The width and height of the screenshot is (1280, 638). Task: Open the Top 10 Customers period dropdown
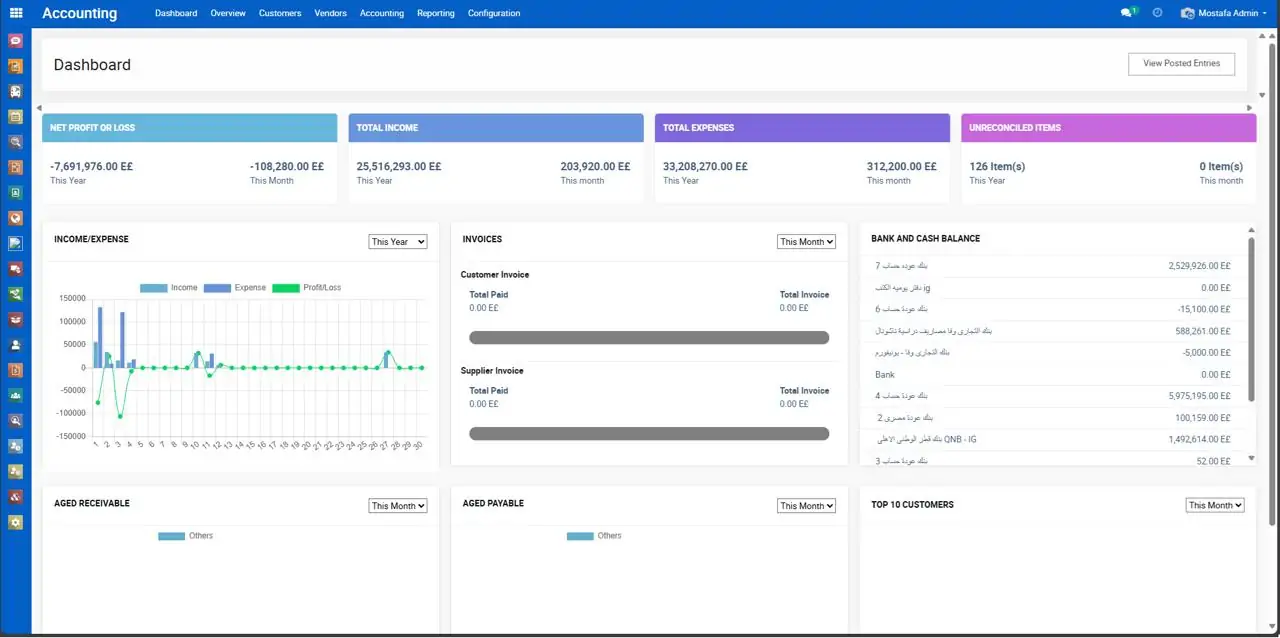click(x=1214, y=505)
